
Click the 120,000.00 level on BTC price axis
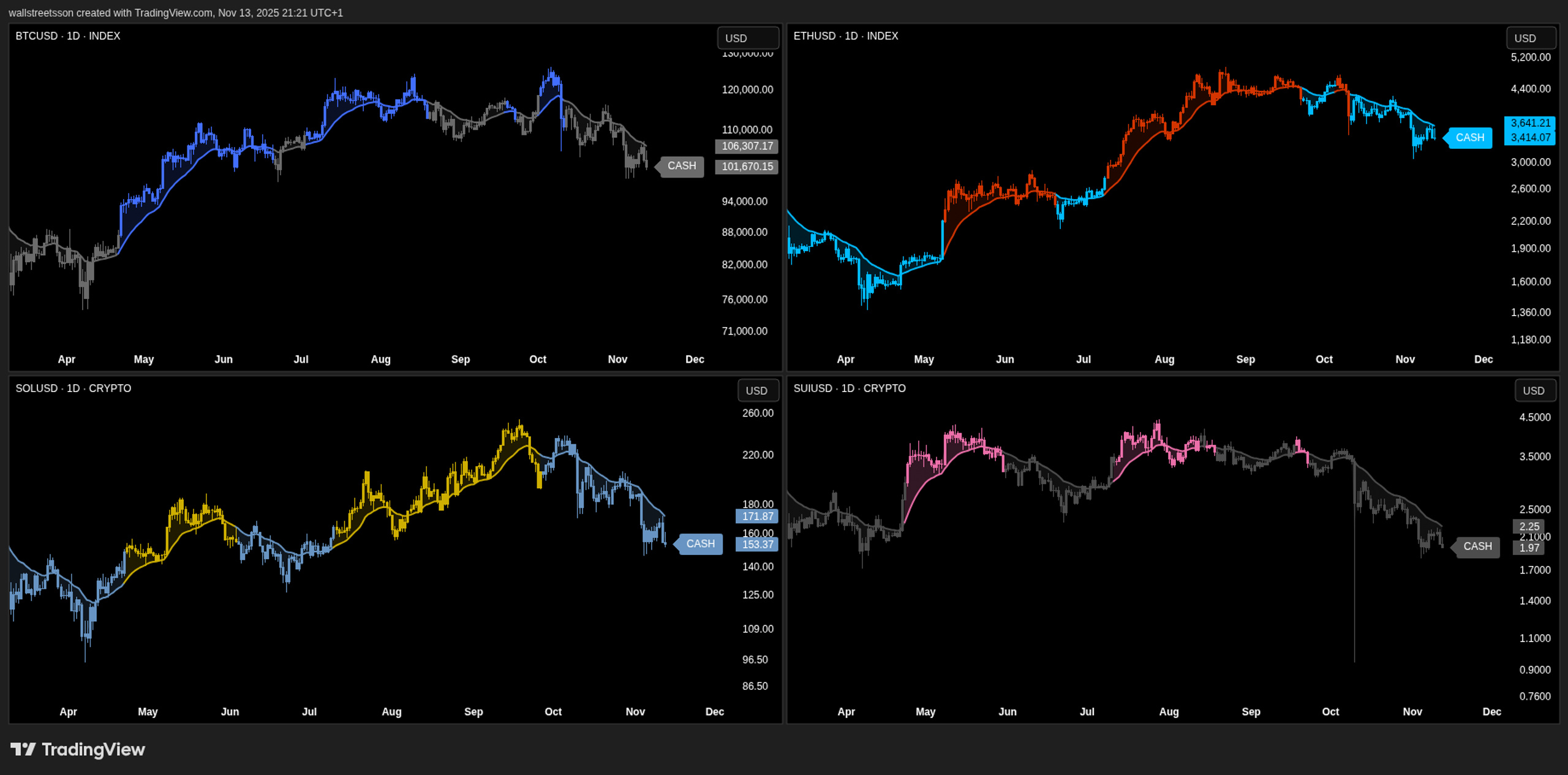pos(747,90)
